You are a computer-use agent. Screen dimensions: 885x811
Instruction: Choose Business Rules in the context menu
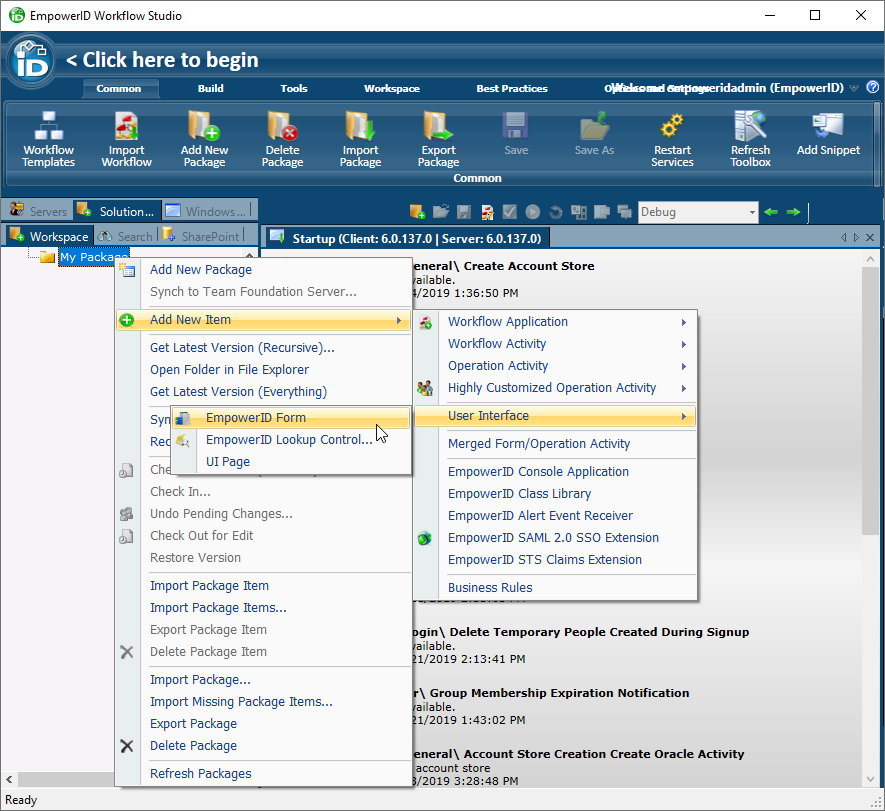coord(490,588)
